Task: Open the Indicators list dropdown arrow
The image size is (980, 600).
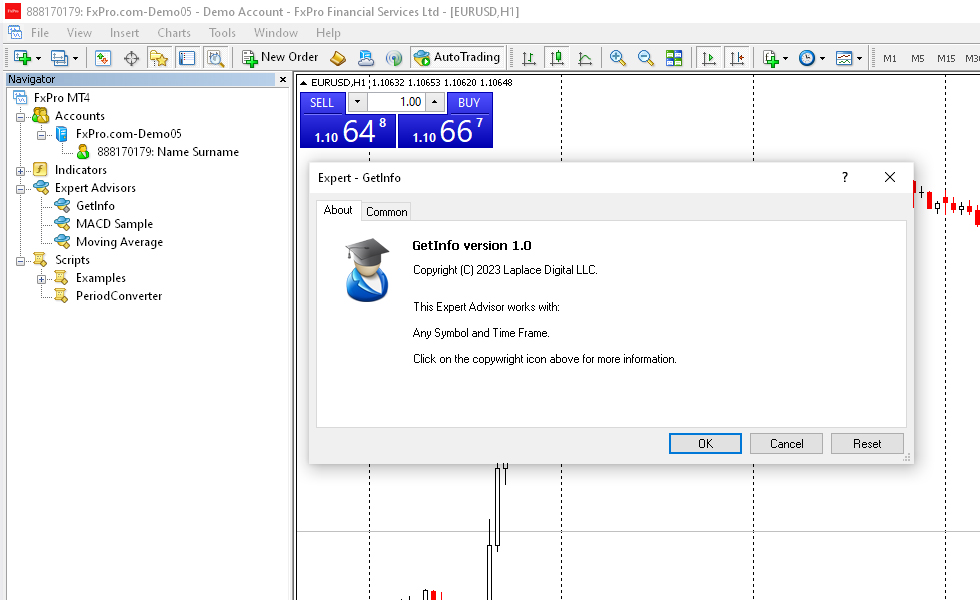Action: (785, 59)
